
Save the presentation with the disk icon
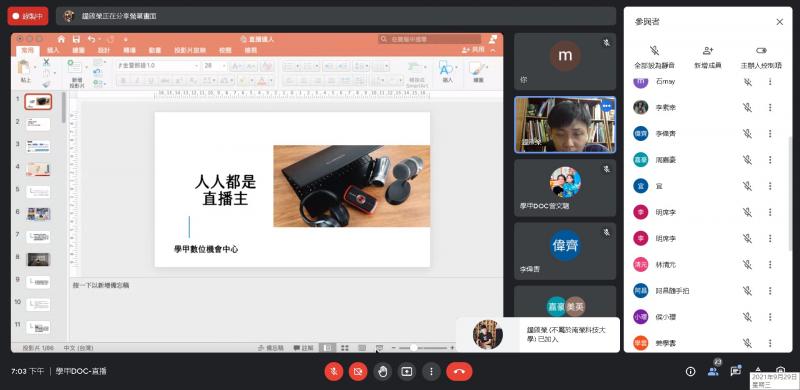pyautogui.click(x=76, y=39)
